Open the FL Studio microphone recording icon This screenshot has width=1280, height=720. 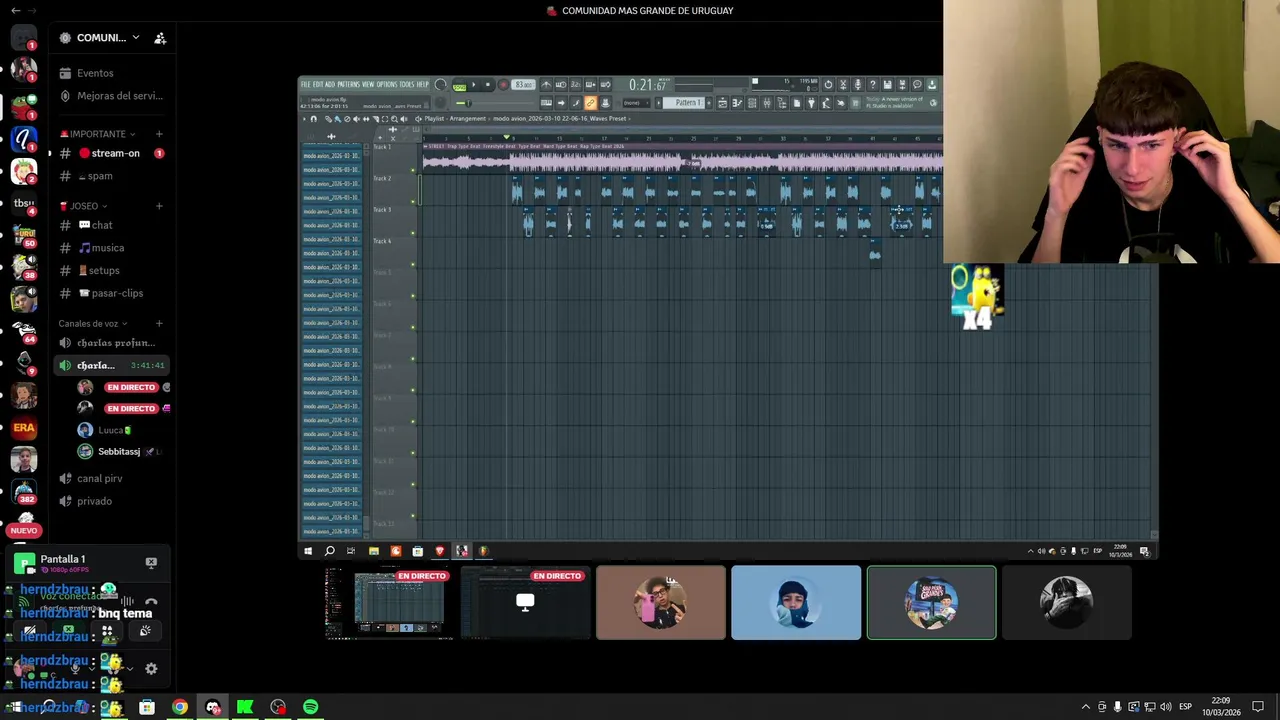[x=858, y=85]
